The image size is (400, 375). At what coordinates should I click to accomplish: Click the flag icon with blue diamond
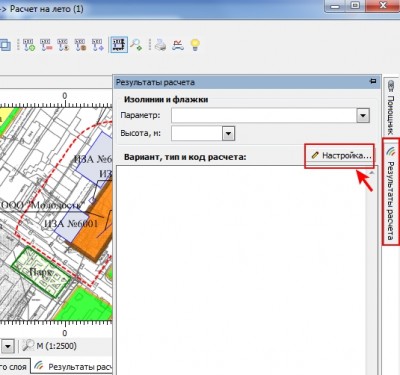98,45
